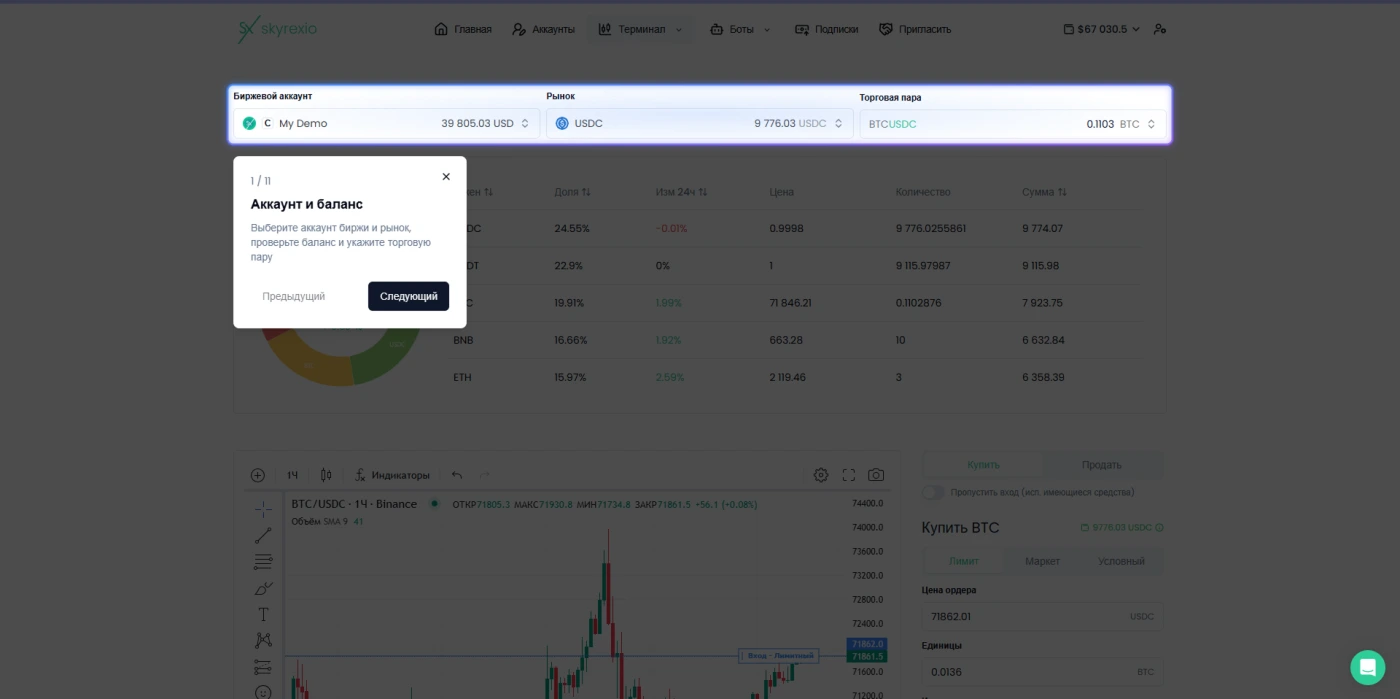Viewport: 1400px width, 699px height.
Task: Click the Количество column header
Action: [x=923, y=192]
